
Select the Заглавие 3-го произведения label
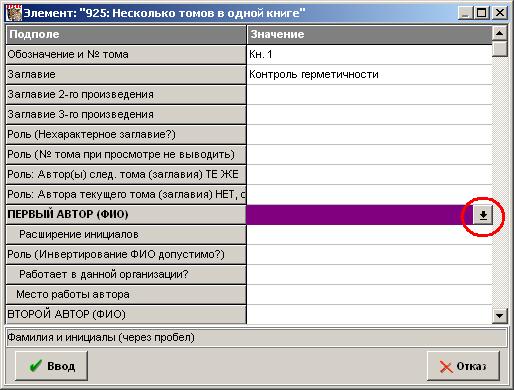click(126, 114)
